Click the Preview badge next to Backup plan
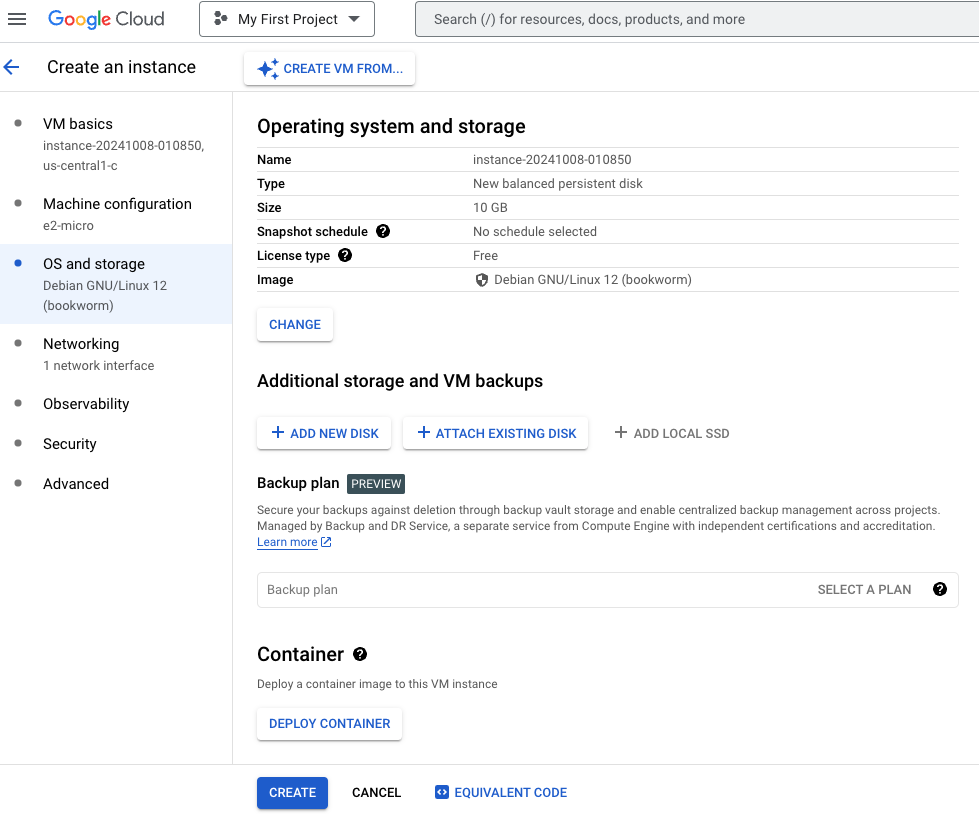The image size is (979, 814). tap(376, 484)
